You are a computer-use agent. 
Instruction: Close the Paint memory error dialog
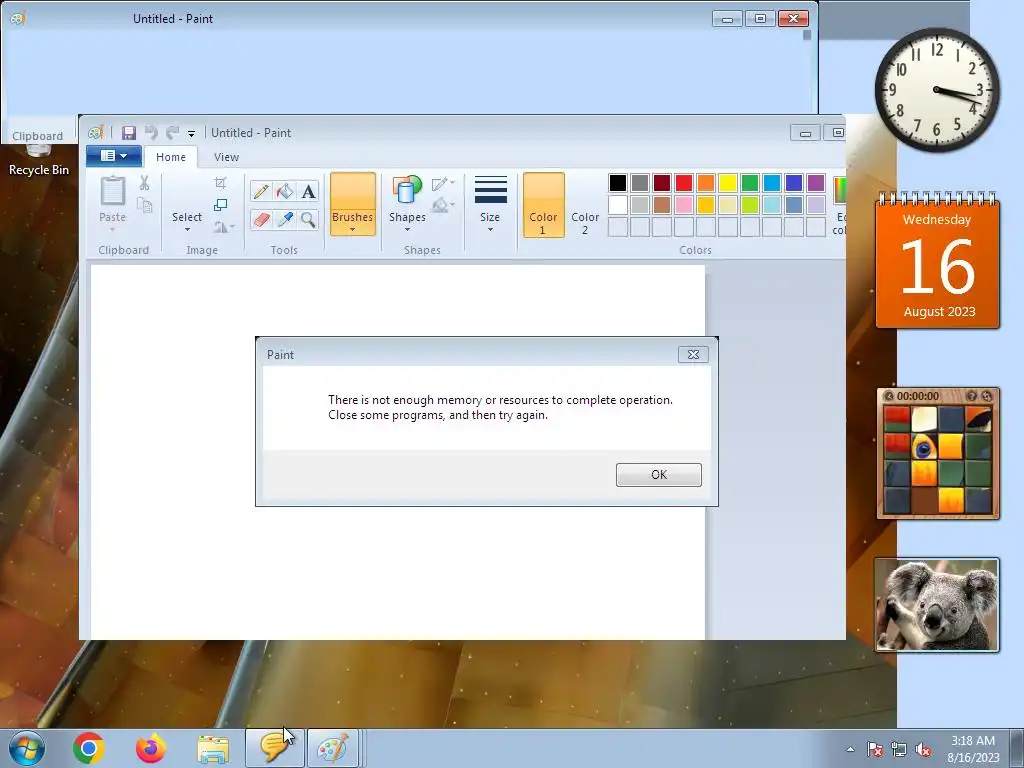pyautogui.click(x=694, y=355)
